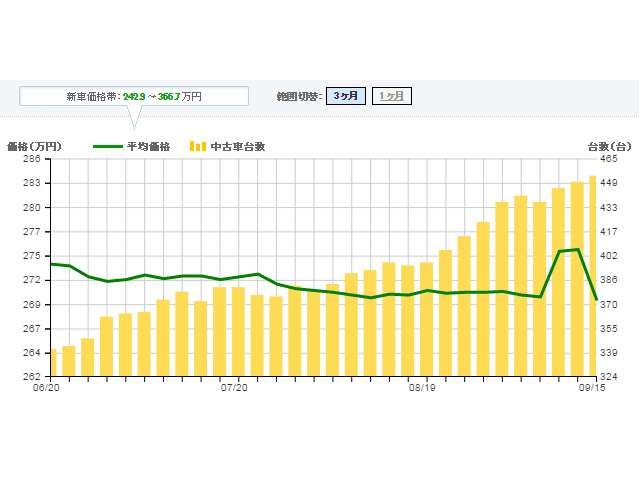Click the 価格(万円) axis title
Viewport: 640px width, 480px height.
tap(34, 146)
